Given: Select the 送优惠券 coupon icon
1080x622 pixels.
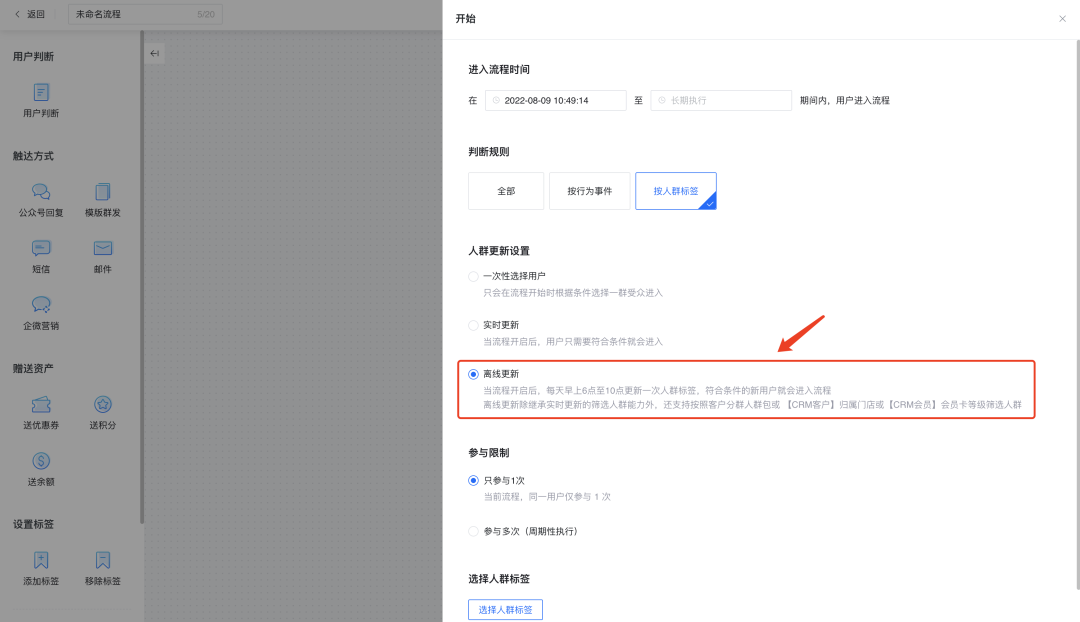Looking at the screenshot, I should pos(41,404).
